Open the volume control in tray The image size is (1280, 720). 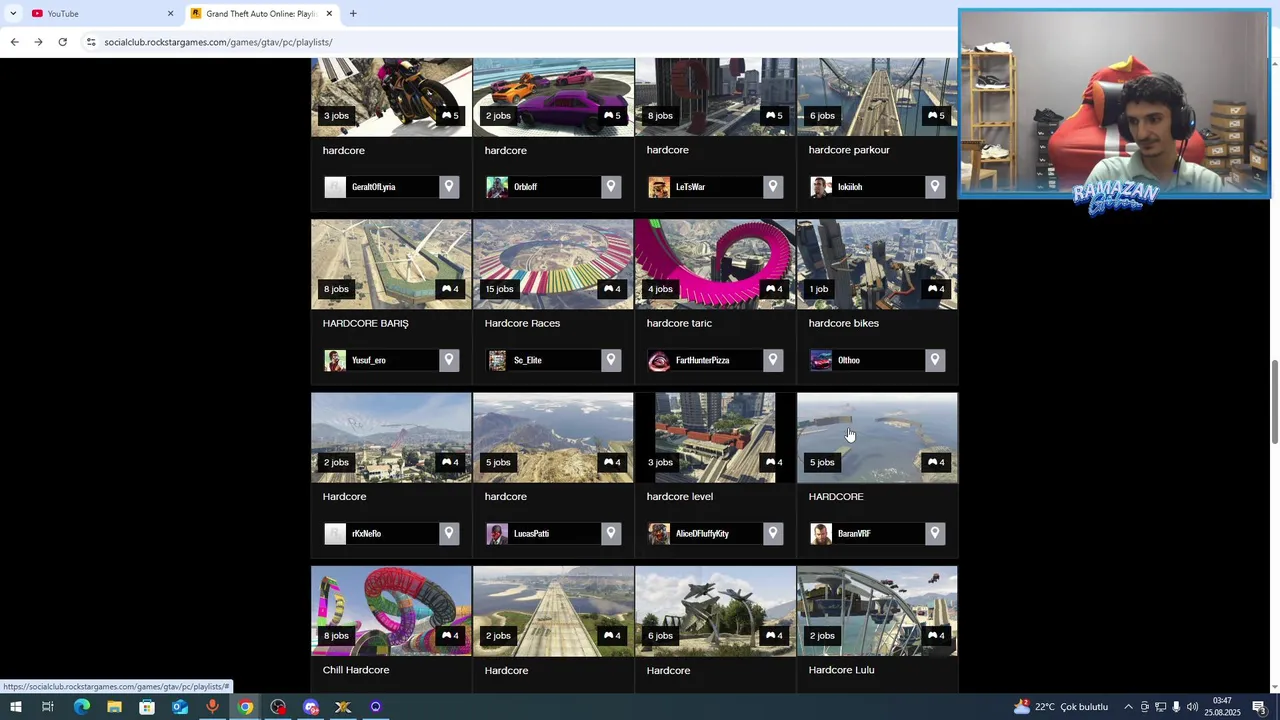[x=1192, y=707]
